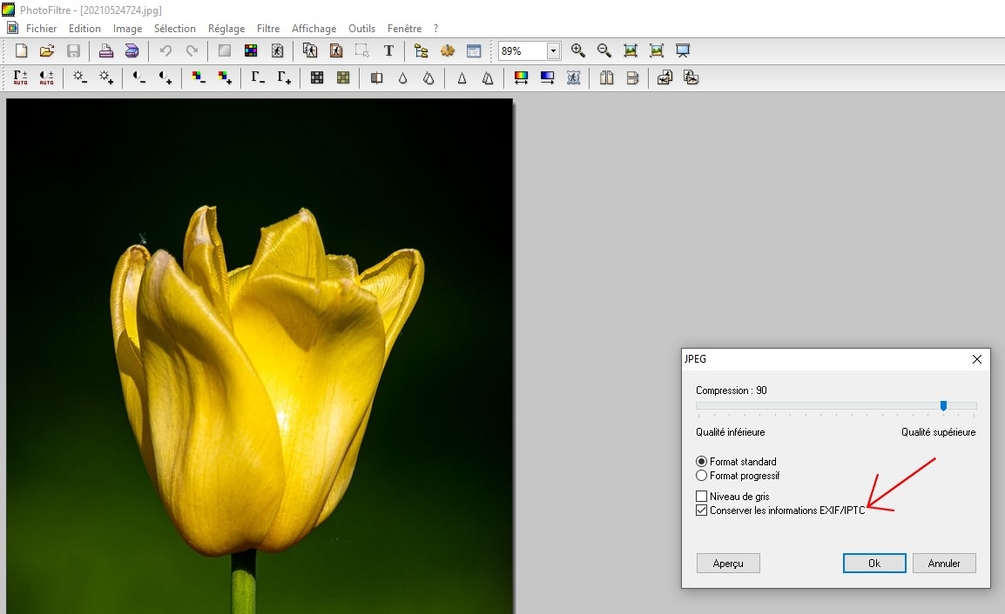Click the Zoom in magnifier icon
This screenshot has width=1005, height=614.
(578, 51)
